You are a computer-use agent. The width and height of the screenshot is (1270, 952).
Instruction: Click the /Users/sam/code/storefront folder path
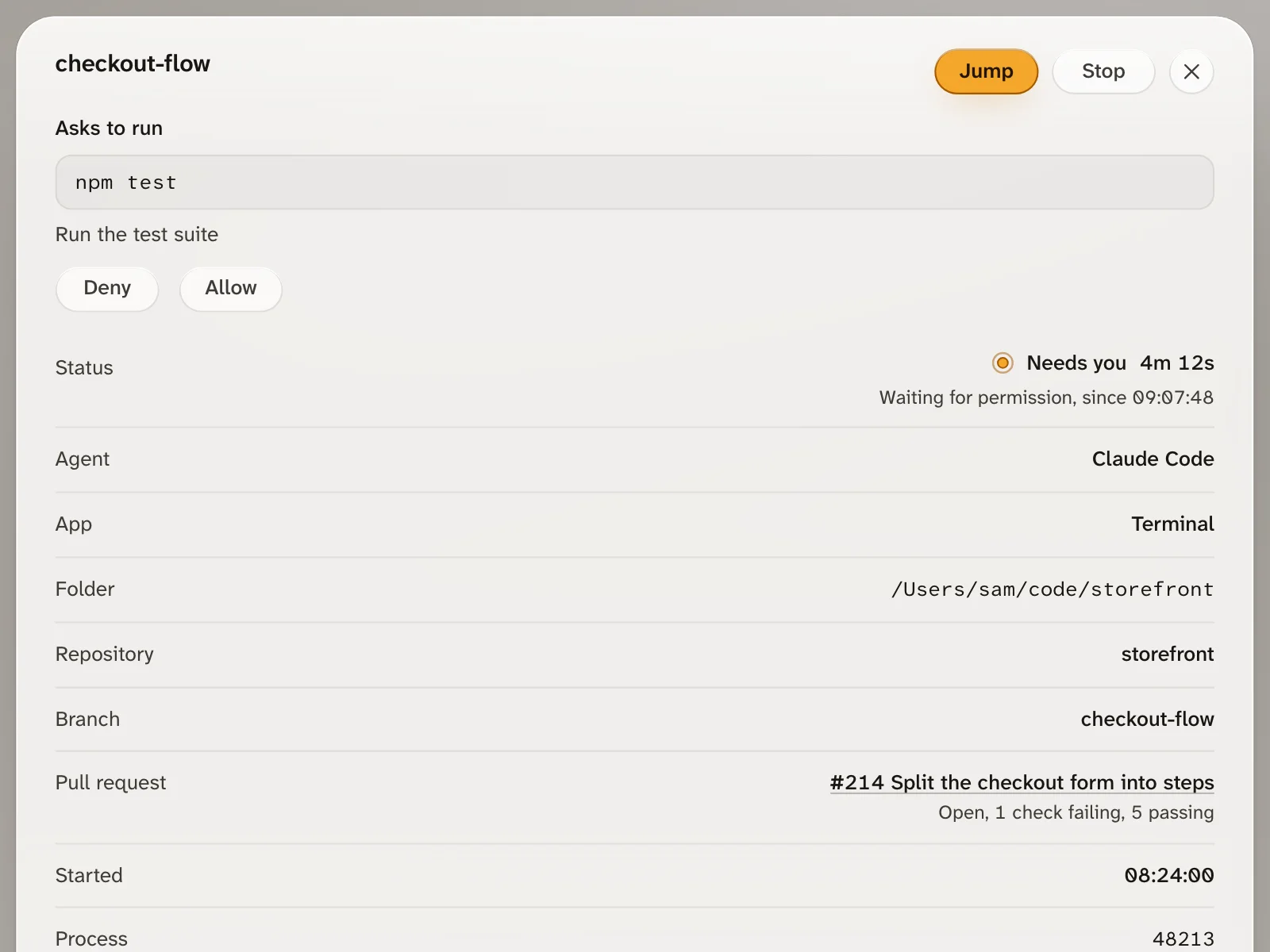(1053, 589)
